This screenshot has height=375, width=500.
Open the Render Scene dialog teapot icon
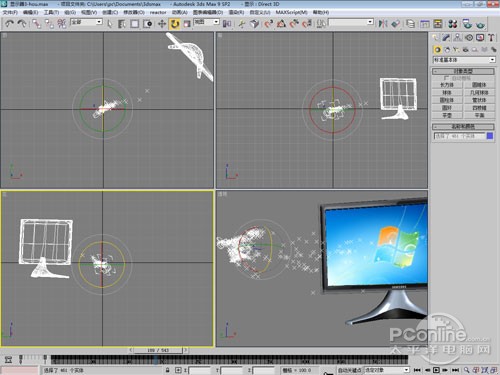point(467,24)
